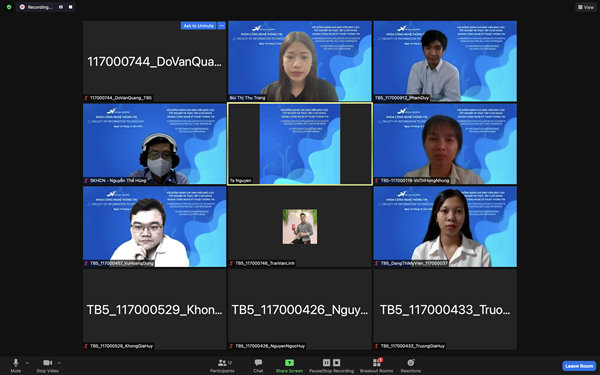Click Ask to Unmute button

(x=198, y=26)
